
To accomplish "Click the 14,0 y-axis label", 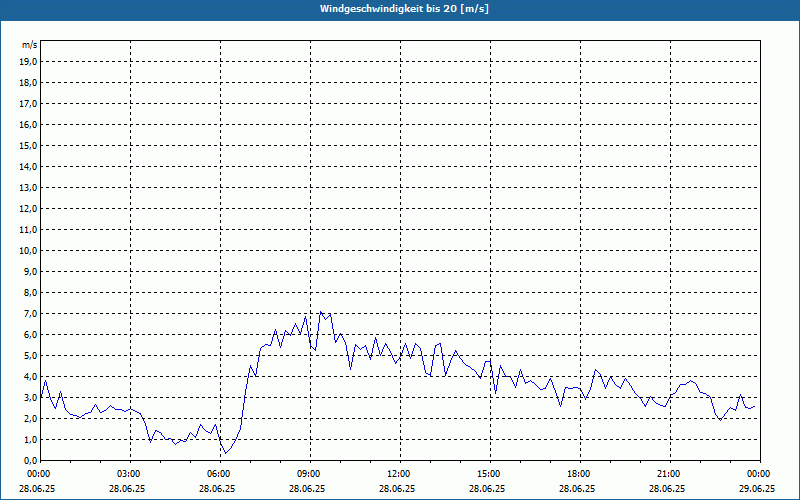I will point(28,166).
